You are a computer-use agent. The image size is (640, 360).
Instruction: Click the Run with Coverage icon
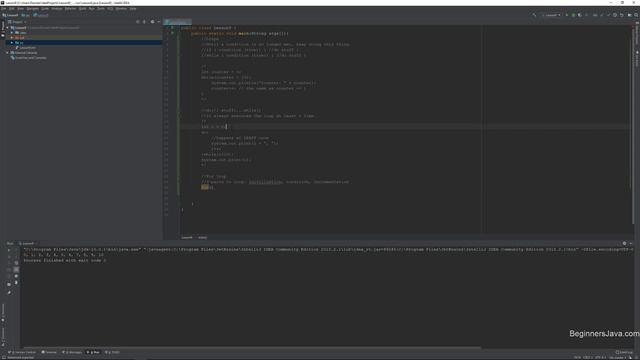point(580,15)
